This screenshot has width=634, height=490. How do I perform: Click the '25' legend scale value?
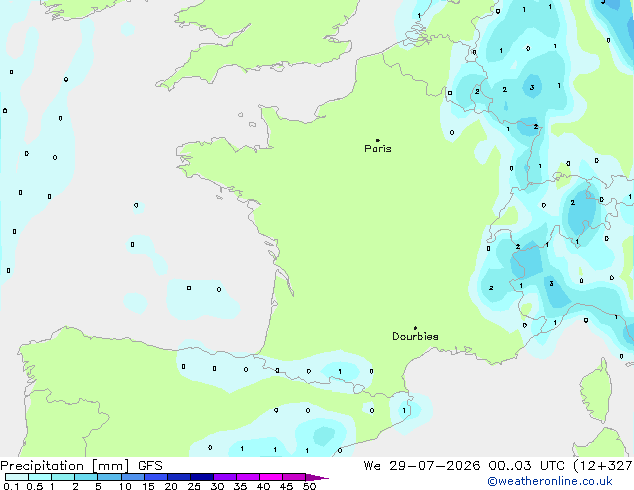click(194, 486)
